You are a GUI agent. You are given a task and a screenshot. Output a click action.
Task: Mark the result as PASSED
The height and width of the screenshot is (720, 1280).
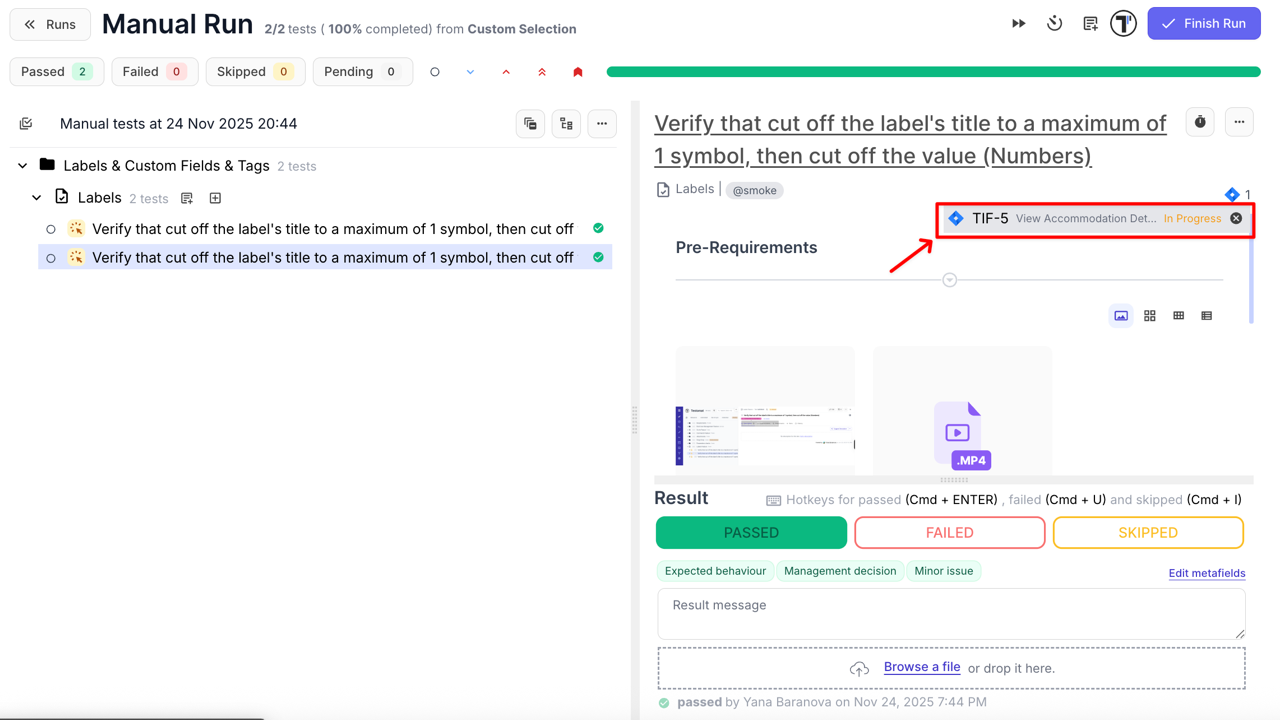click(751, 532)
